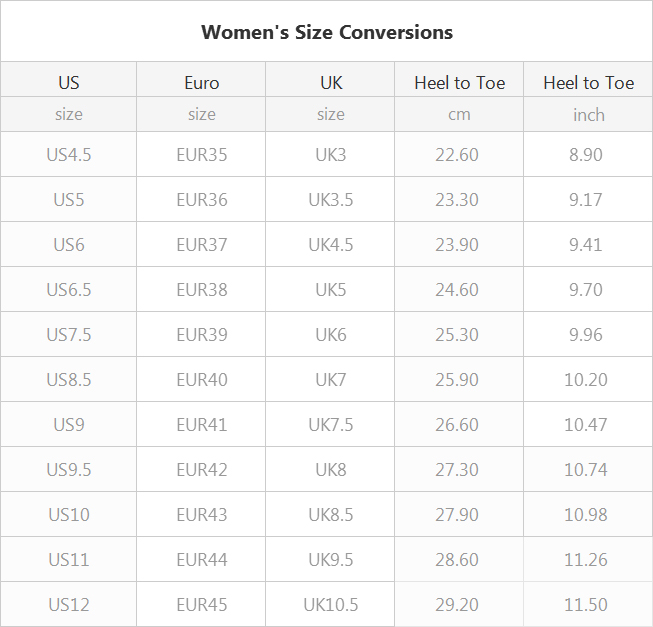Select the EUR45 cell
Screen dimensions: 653x627
pyautogui.click(x=202, y=605)
